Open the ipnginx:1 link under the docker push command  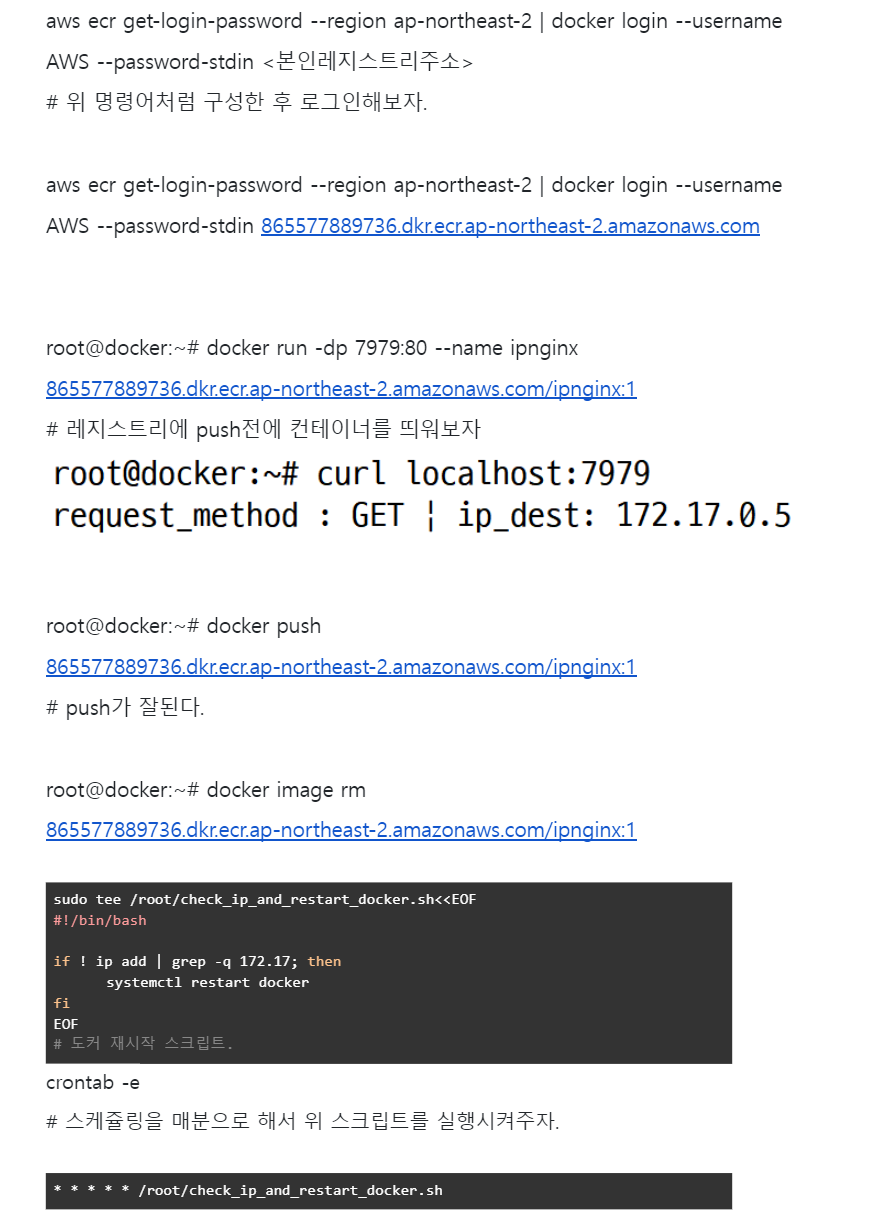pos(341,667)
